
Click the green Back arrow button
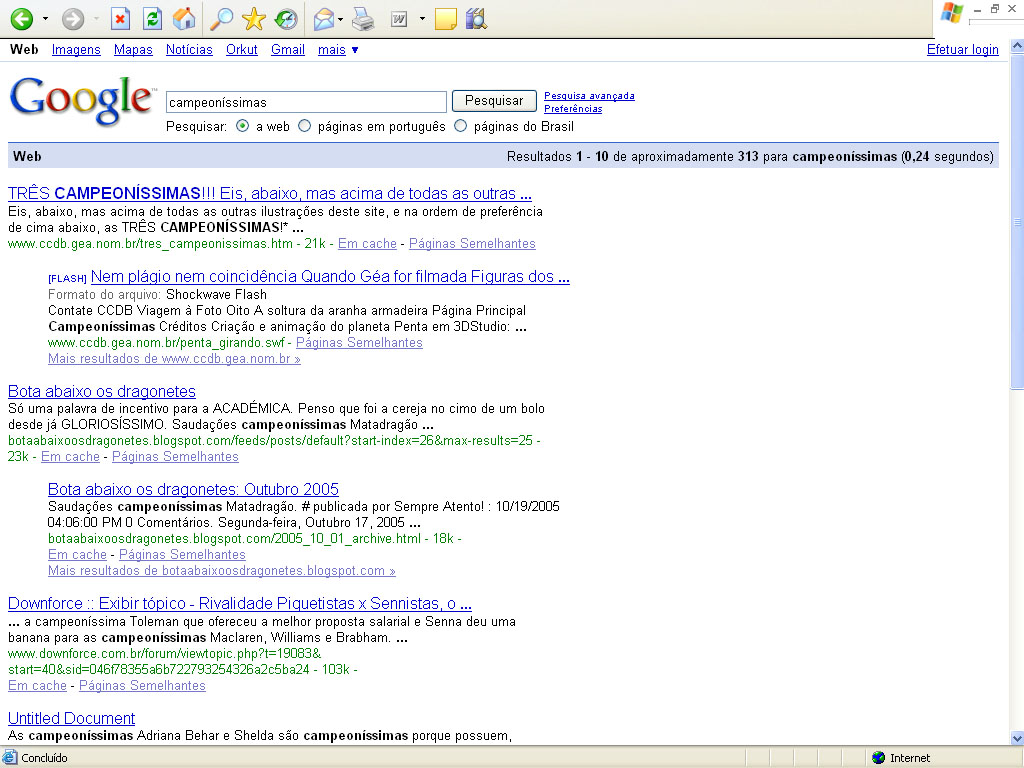pyautogui.click(x=21, y=19)
